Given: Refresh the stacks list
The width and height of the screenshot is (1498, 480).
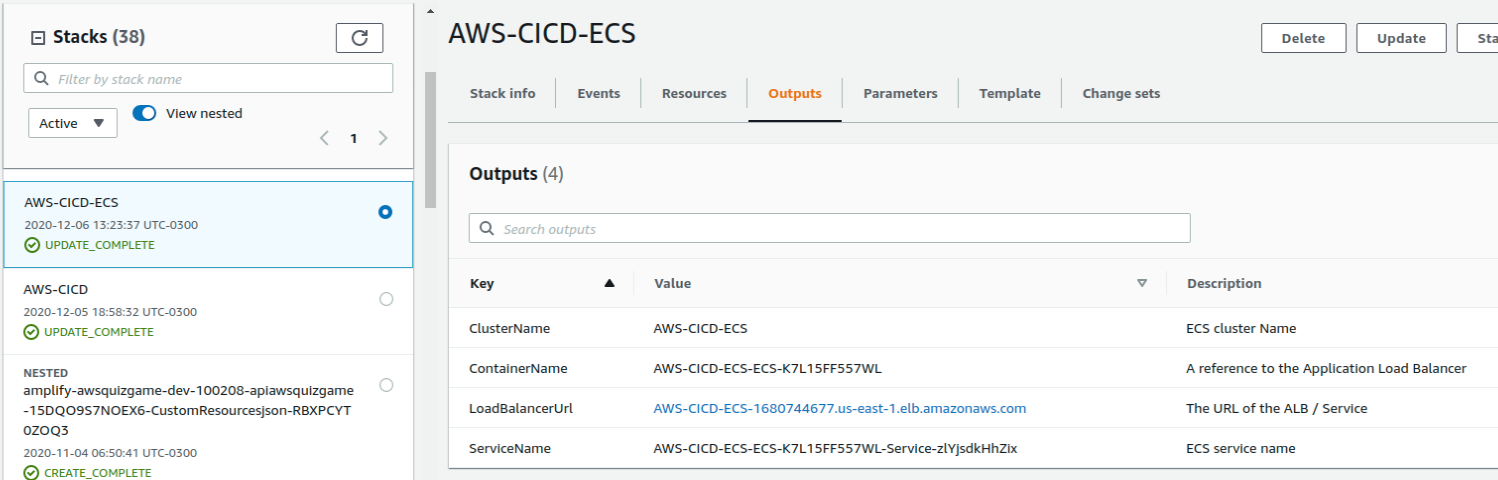Looking at the screenshot, I should coord(359,38).
